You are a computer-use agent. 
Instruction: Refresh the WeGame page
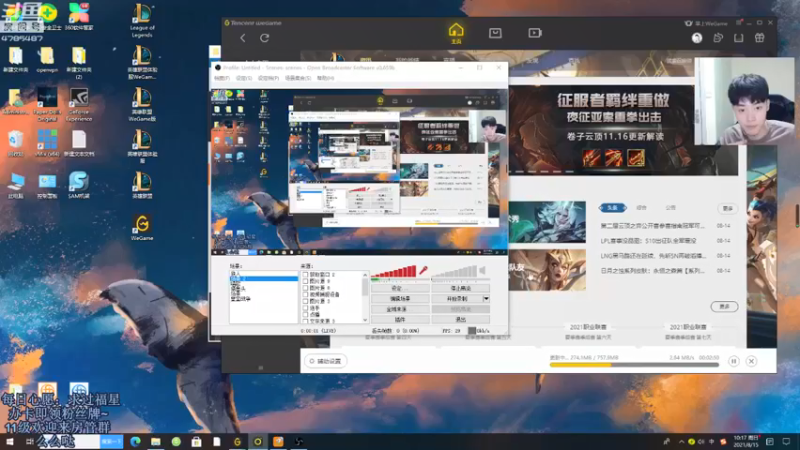coord(264,38)
